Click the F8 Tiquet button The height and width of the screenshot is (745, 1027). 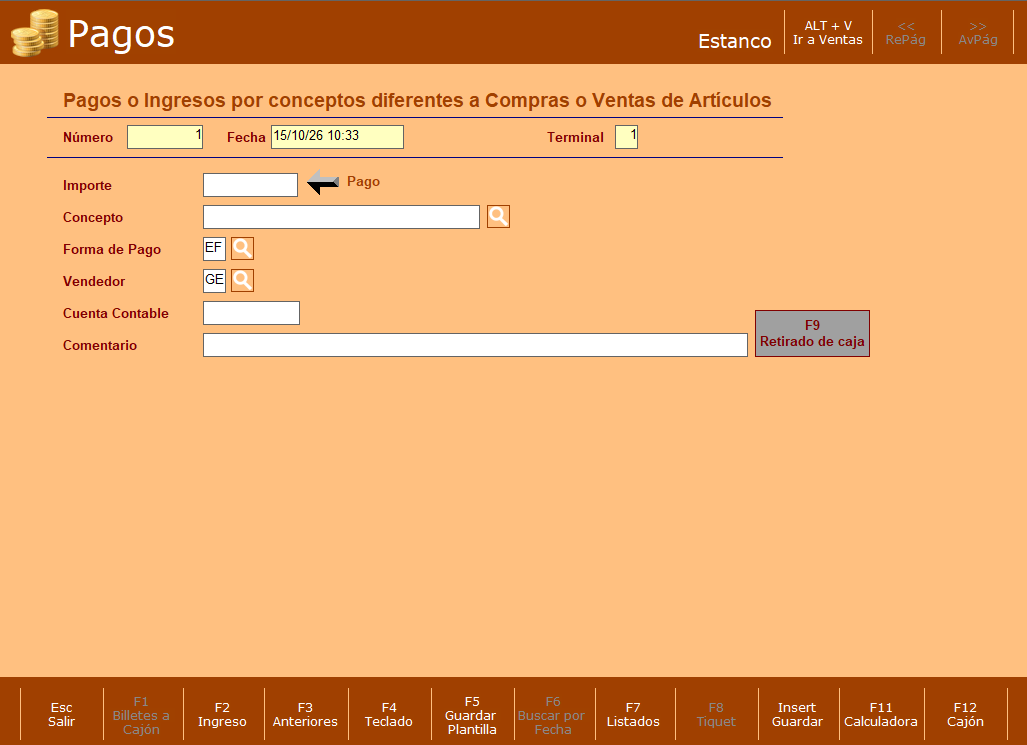coord(716,714)
